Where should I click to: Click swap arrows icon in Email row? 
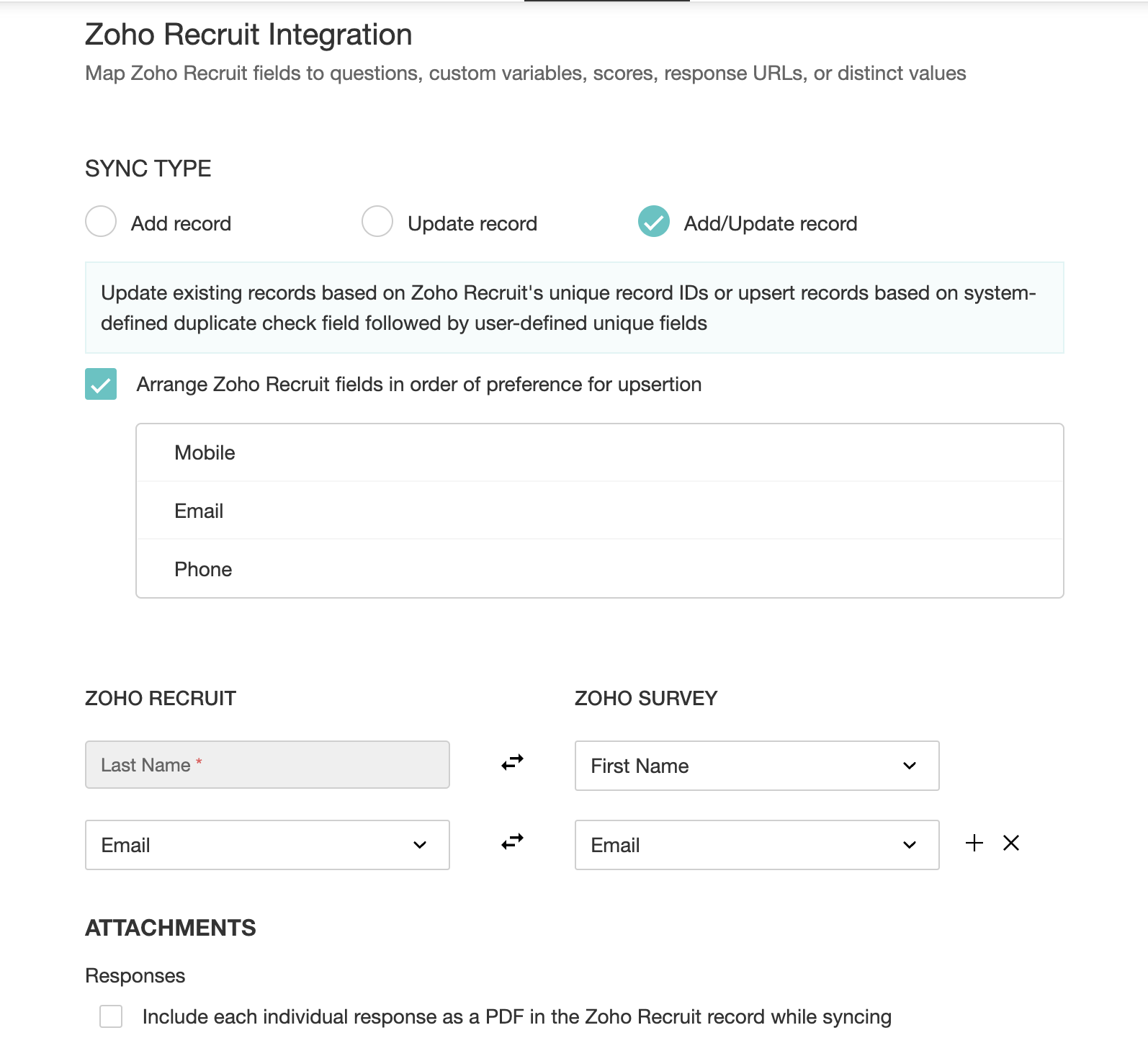[512, 841]
